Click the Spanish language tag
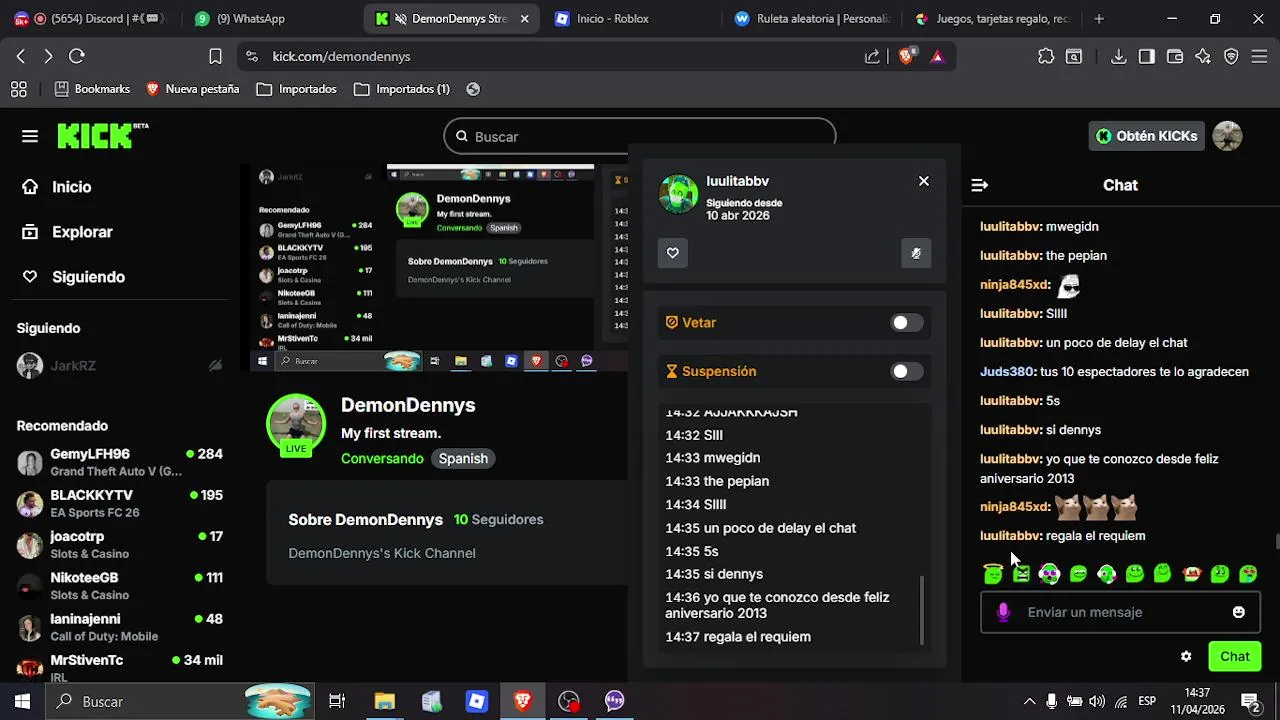Screen dimensions: 1280x720 pos(463,458)
